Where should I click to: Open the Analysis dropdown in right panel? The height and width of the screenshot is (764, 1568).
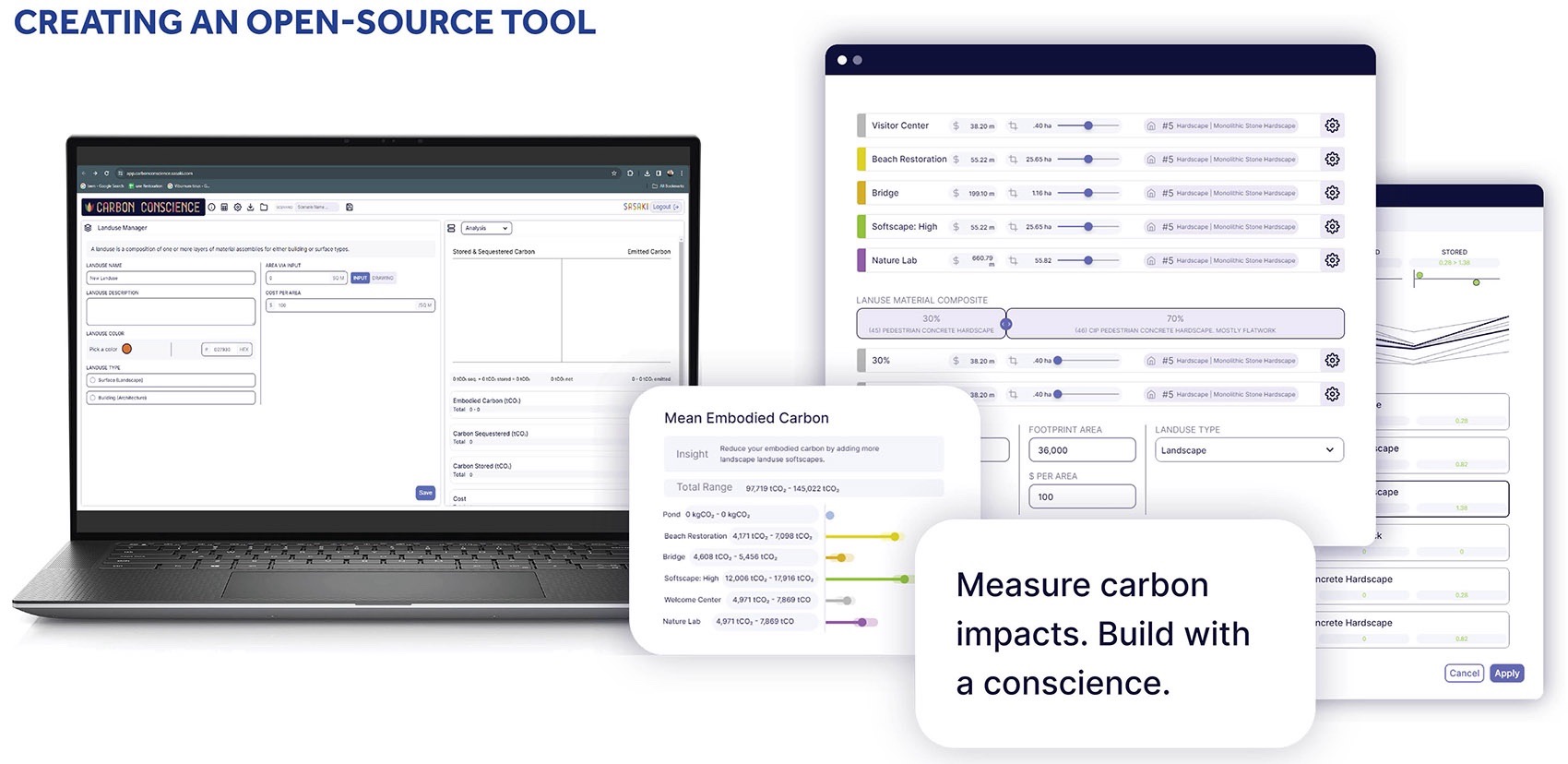pyautogui.click(x=487, y=228)
